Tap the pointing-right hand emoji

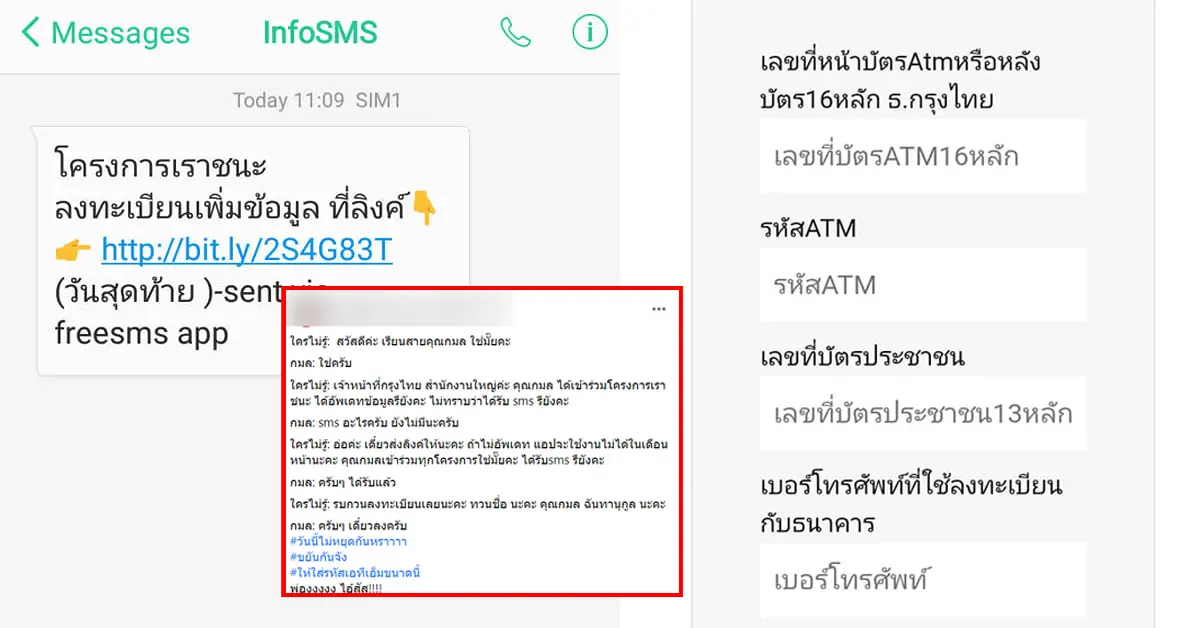click(x=72, y=250)
